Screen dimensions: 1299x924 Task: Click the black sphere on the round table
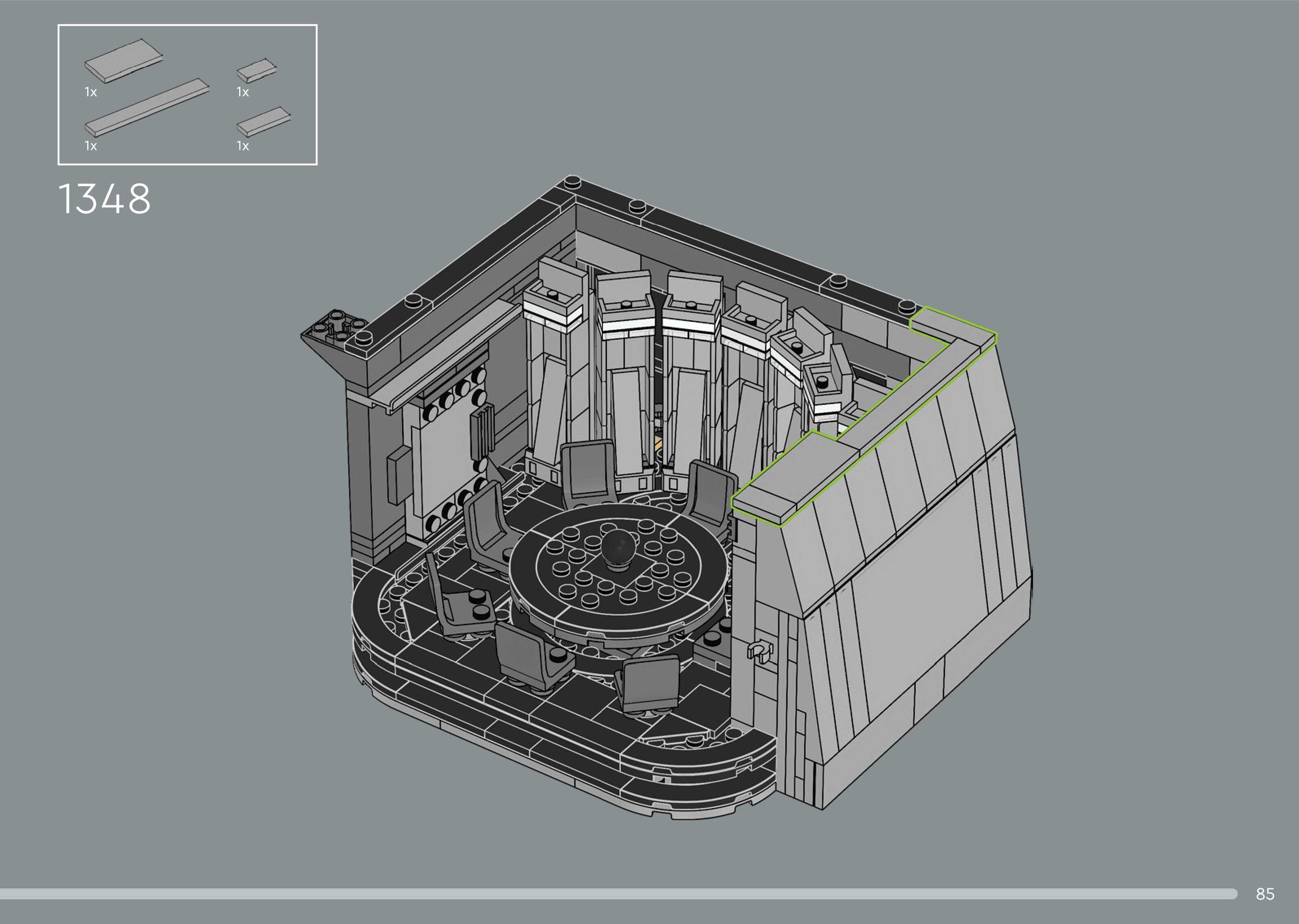click(618, 547)
